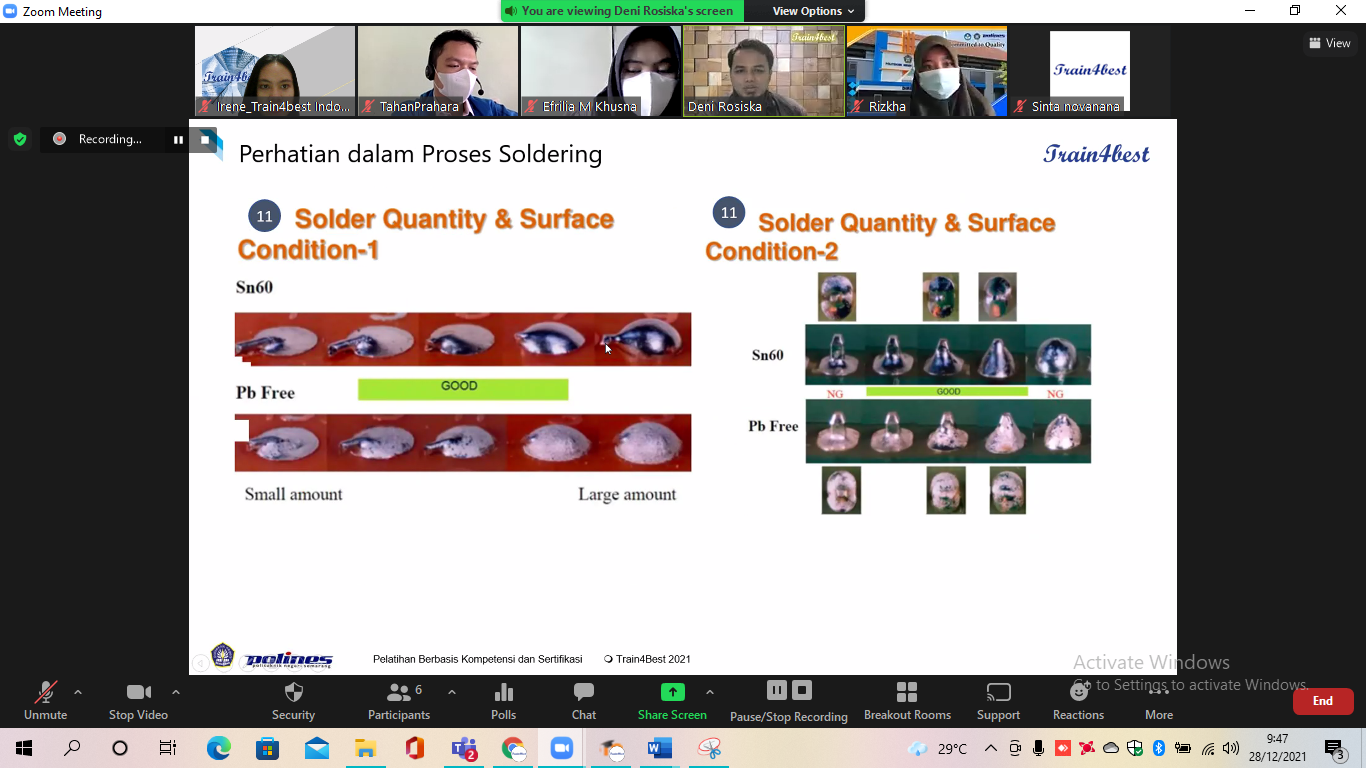The image size is (1366, 768).
Task: Open Microsoft Word from the taskbar
Action: [659, 748]
